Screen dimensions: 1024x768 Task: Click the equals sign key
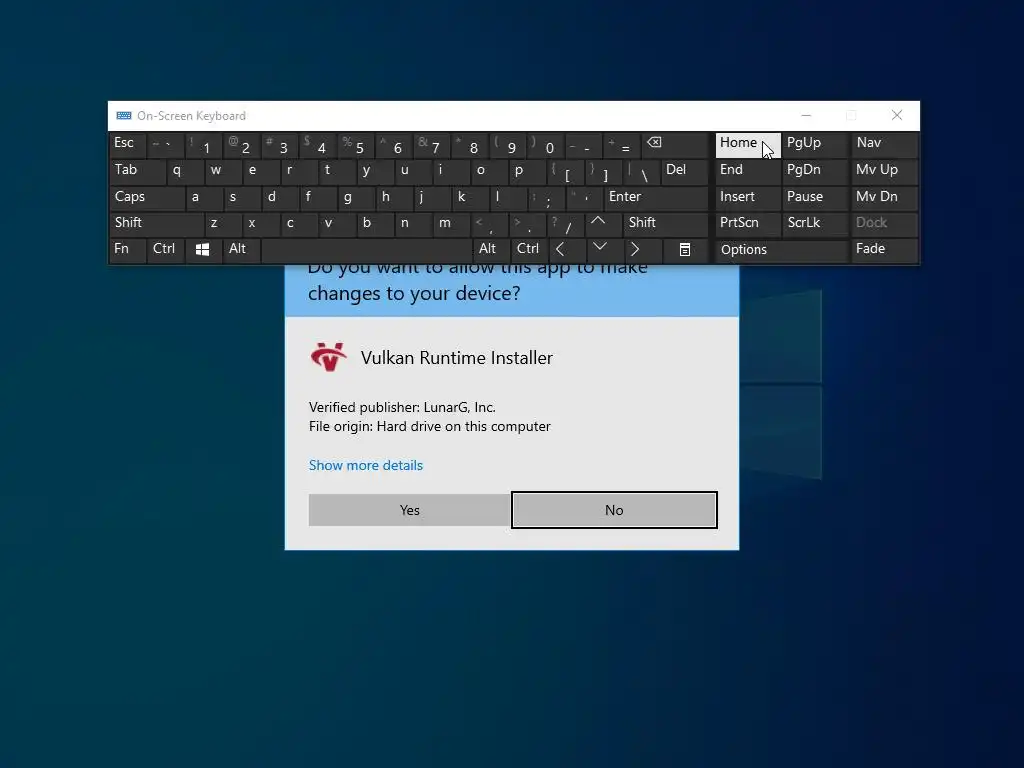621,144
